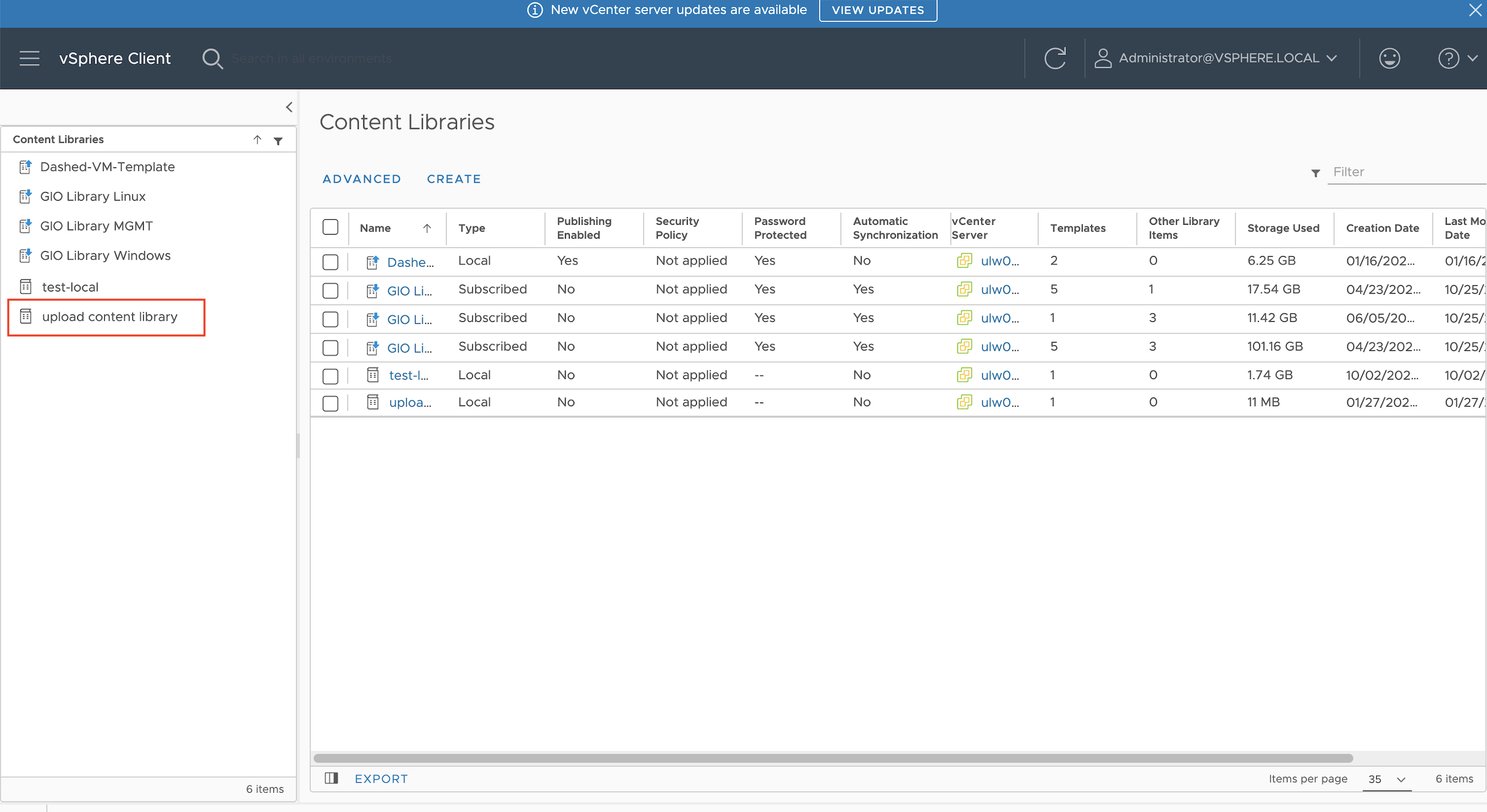The width and height of the screenshot is (1487, 812).
Task: Filter the sidebar Content Libraries list
Action: (278, 141)
